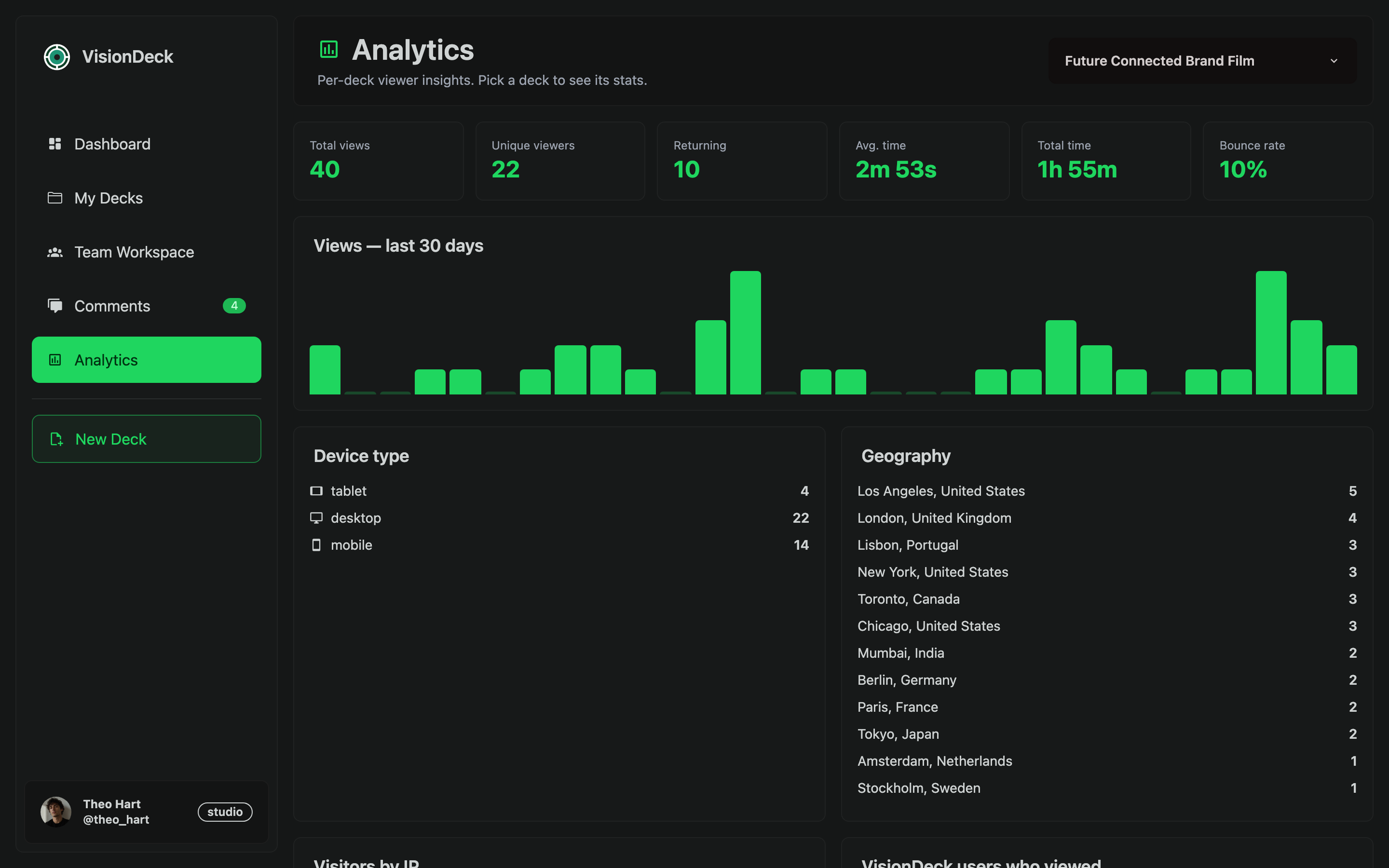Screen dimensions: 1389x868
Task: Open the deck selector dropdown chevron
Action: [1334, 61]
